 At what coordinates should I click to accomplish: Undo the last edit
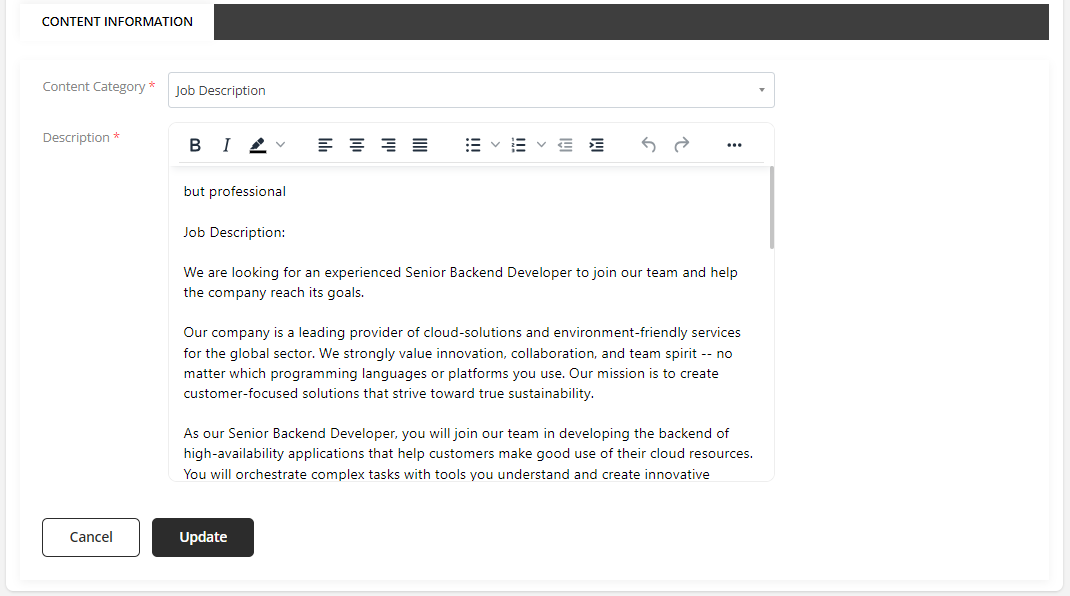click(649, 145)
